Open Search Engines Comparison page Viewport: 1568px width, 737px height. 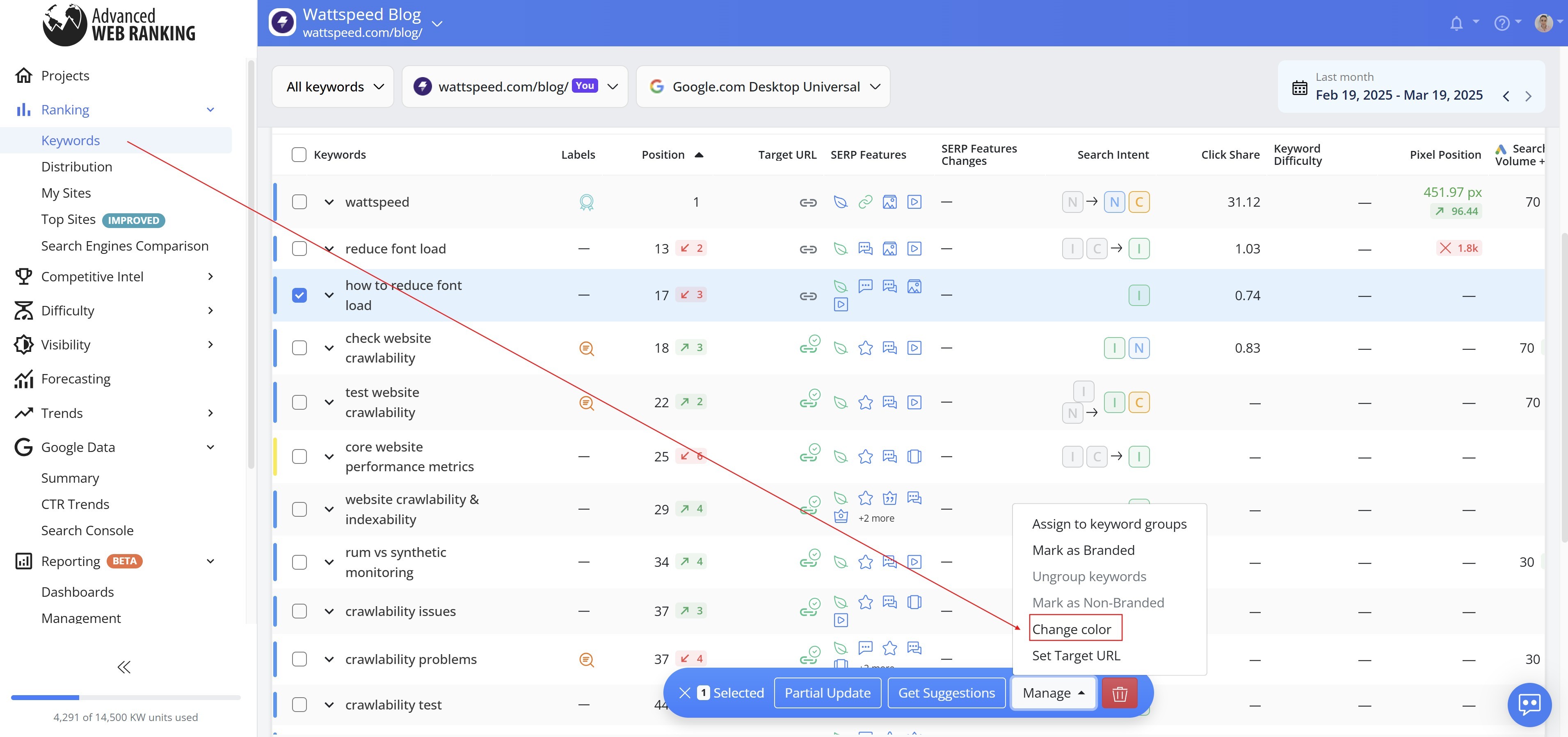click(125, 246)
